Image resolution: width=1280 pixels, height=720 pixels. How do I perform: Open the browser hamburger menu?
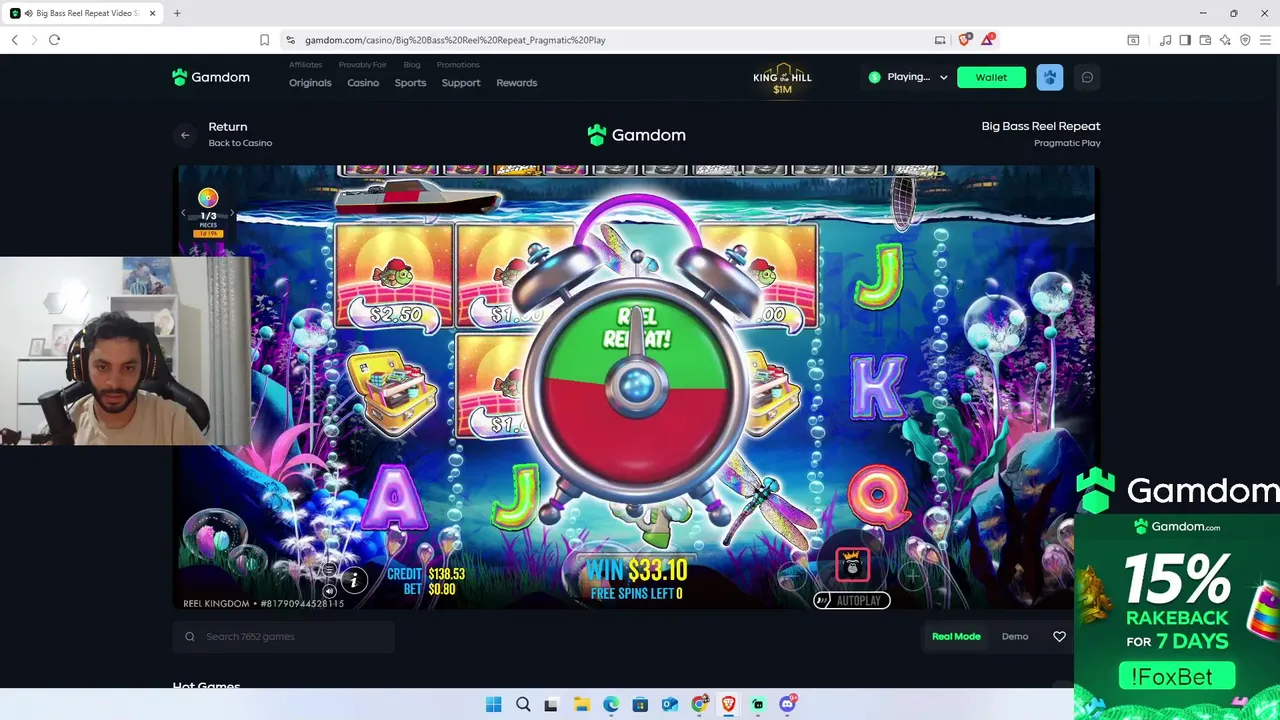(1265, 40)
